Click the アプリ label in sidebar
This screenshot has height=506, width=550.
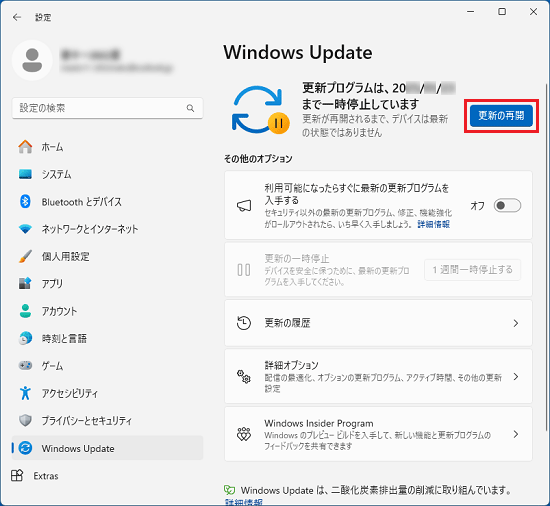point(52,283)
